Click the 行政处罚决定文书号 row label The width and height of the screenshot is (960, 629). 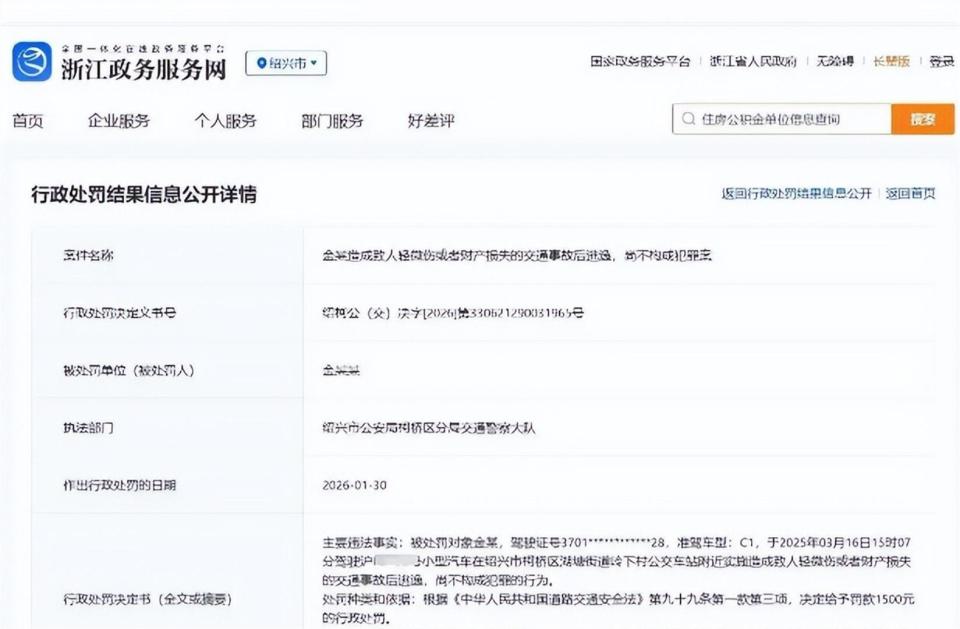(x=119, y=313)
